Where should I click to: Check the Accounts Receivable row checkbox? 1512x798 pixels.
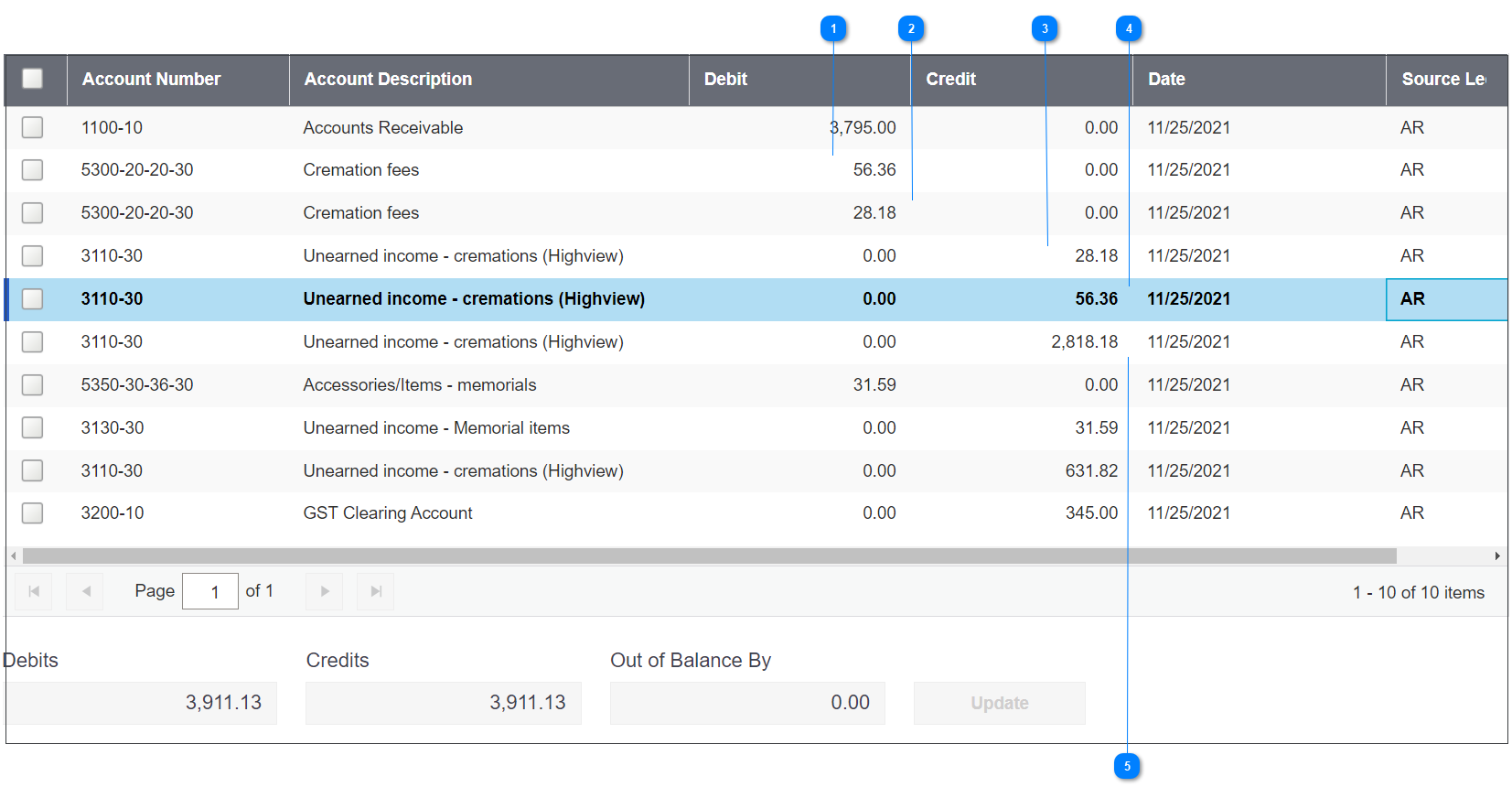[x=32, y=127]
